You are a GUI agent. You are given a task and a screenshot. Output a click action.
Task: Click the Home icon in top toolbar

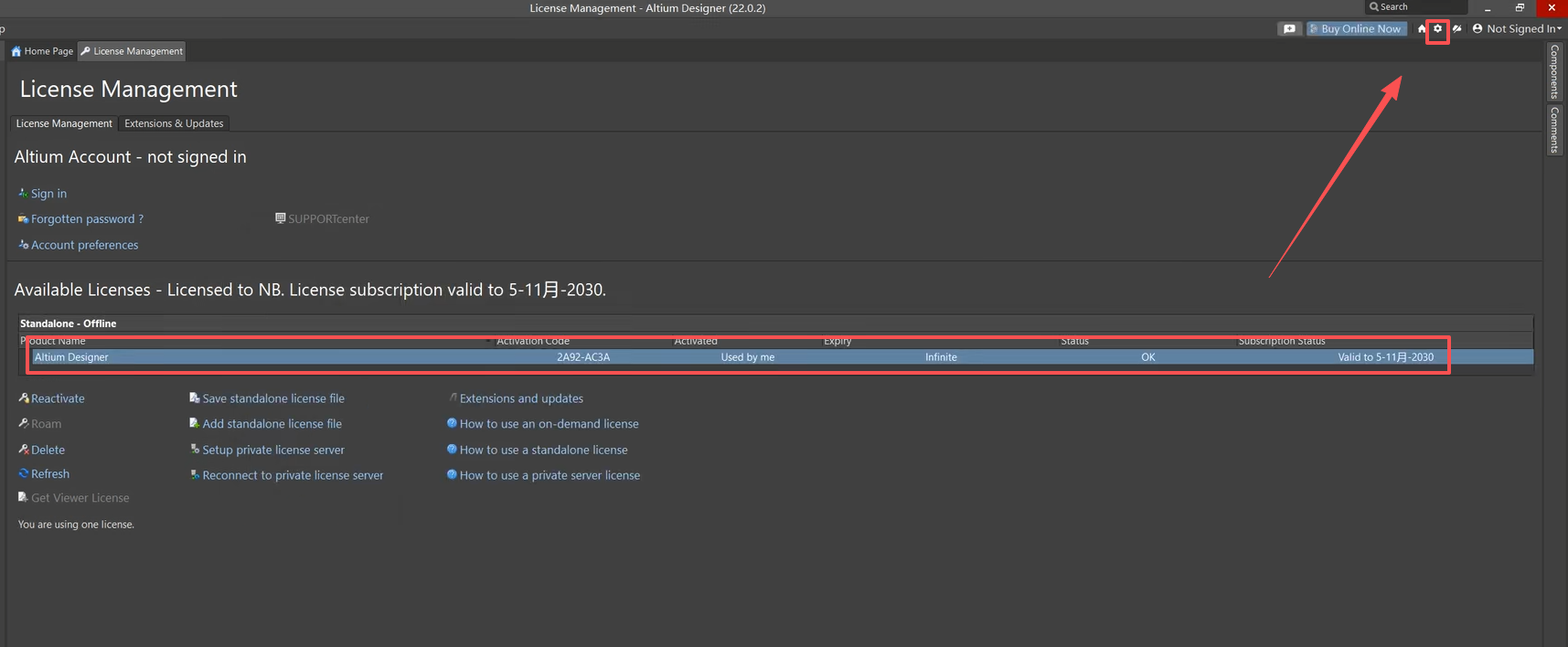pyautogui.click(x=1422, y=29)
